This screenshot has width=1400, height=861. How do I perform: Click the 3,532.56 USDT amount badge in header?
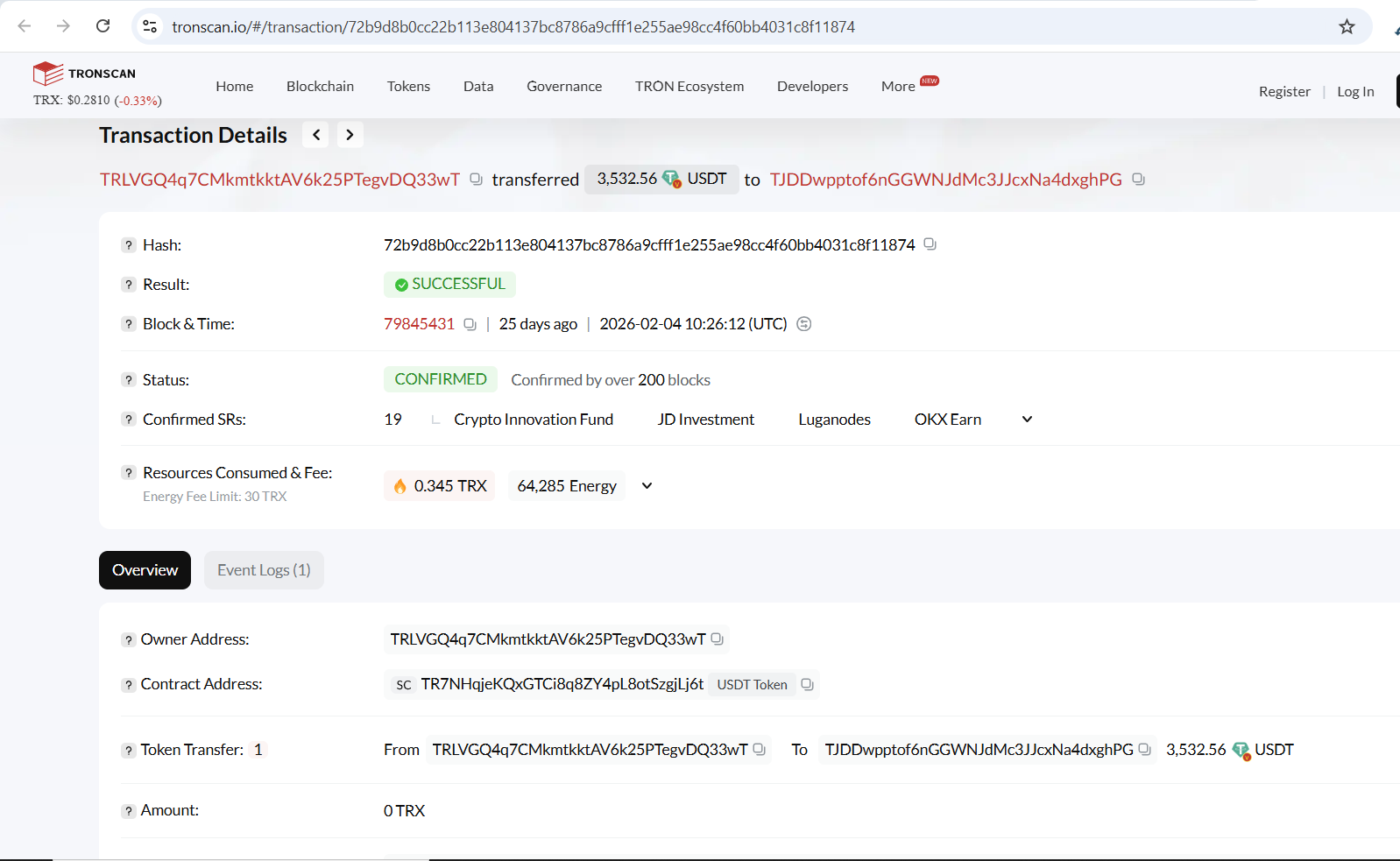pos(661,179)
